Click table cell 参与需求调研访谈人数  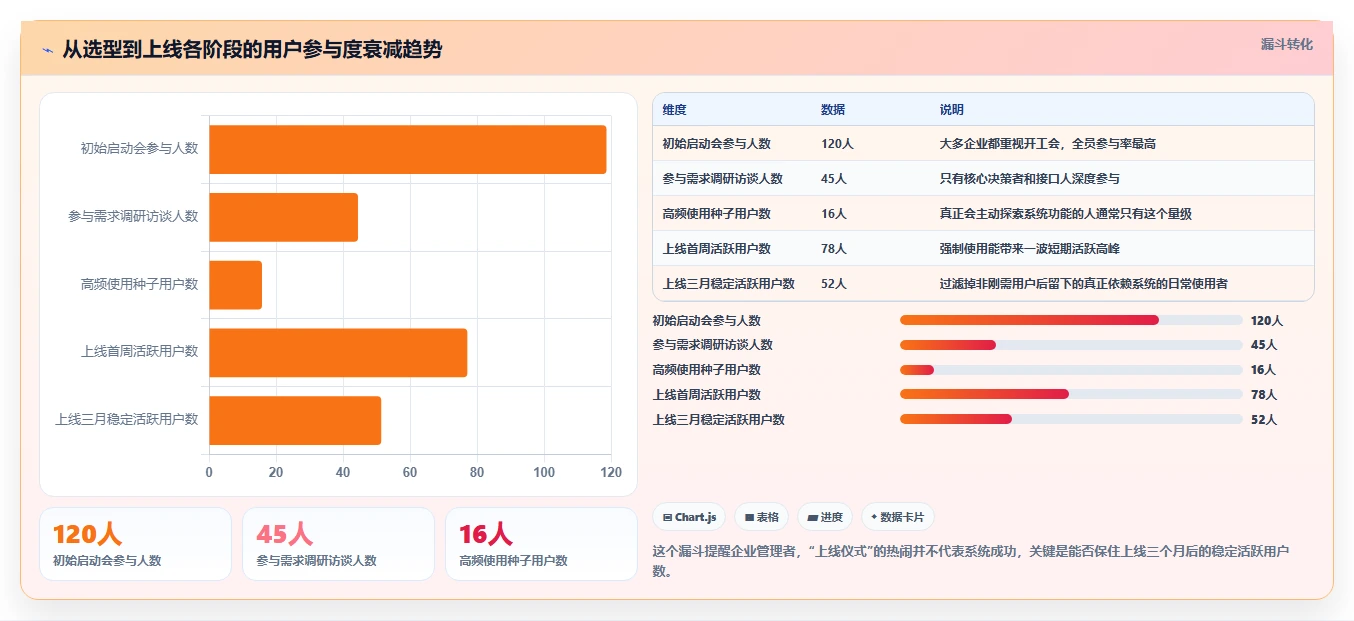click(x=722, y=179)
